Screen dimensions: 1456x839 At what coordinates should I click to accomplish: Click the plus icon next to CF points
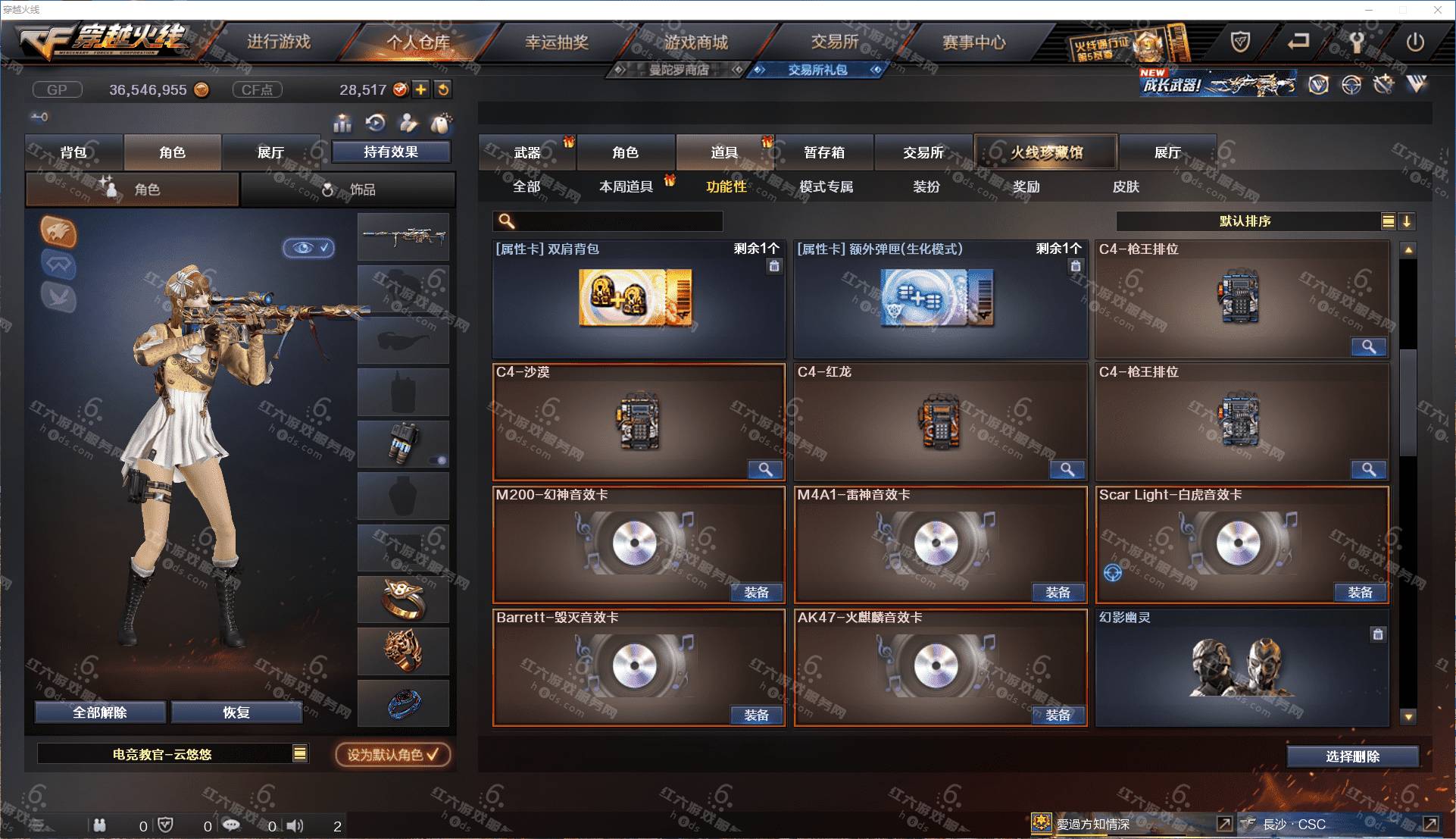tap(420, 89)
